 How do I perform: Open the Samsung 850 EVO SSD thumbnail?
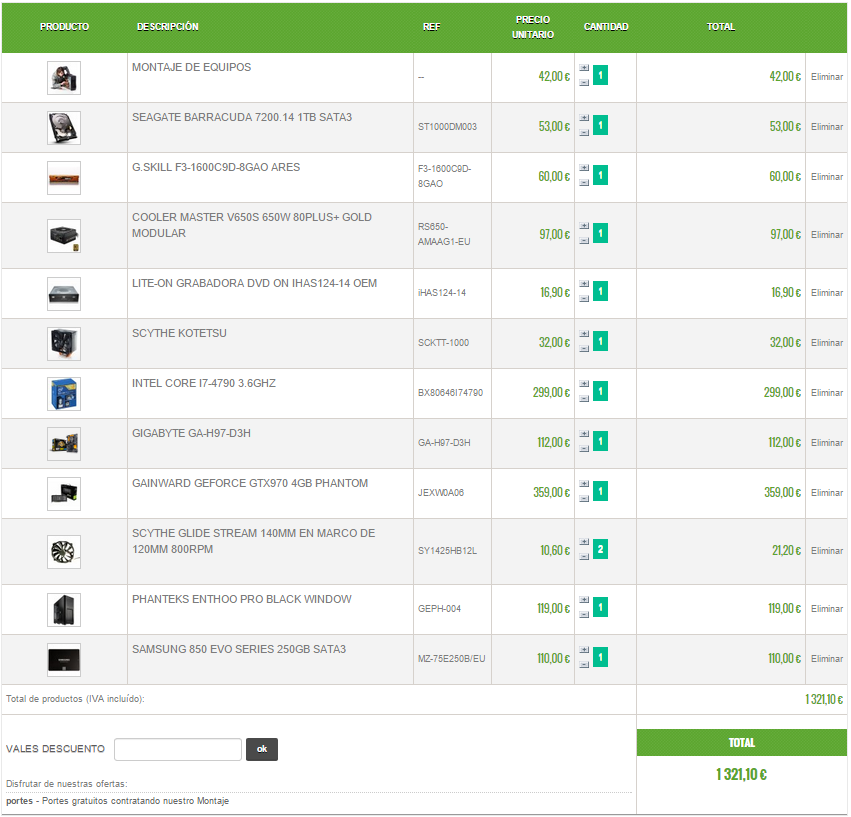(64, 660)
